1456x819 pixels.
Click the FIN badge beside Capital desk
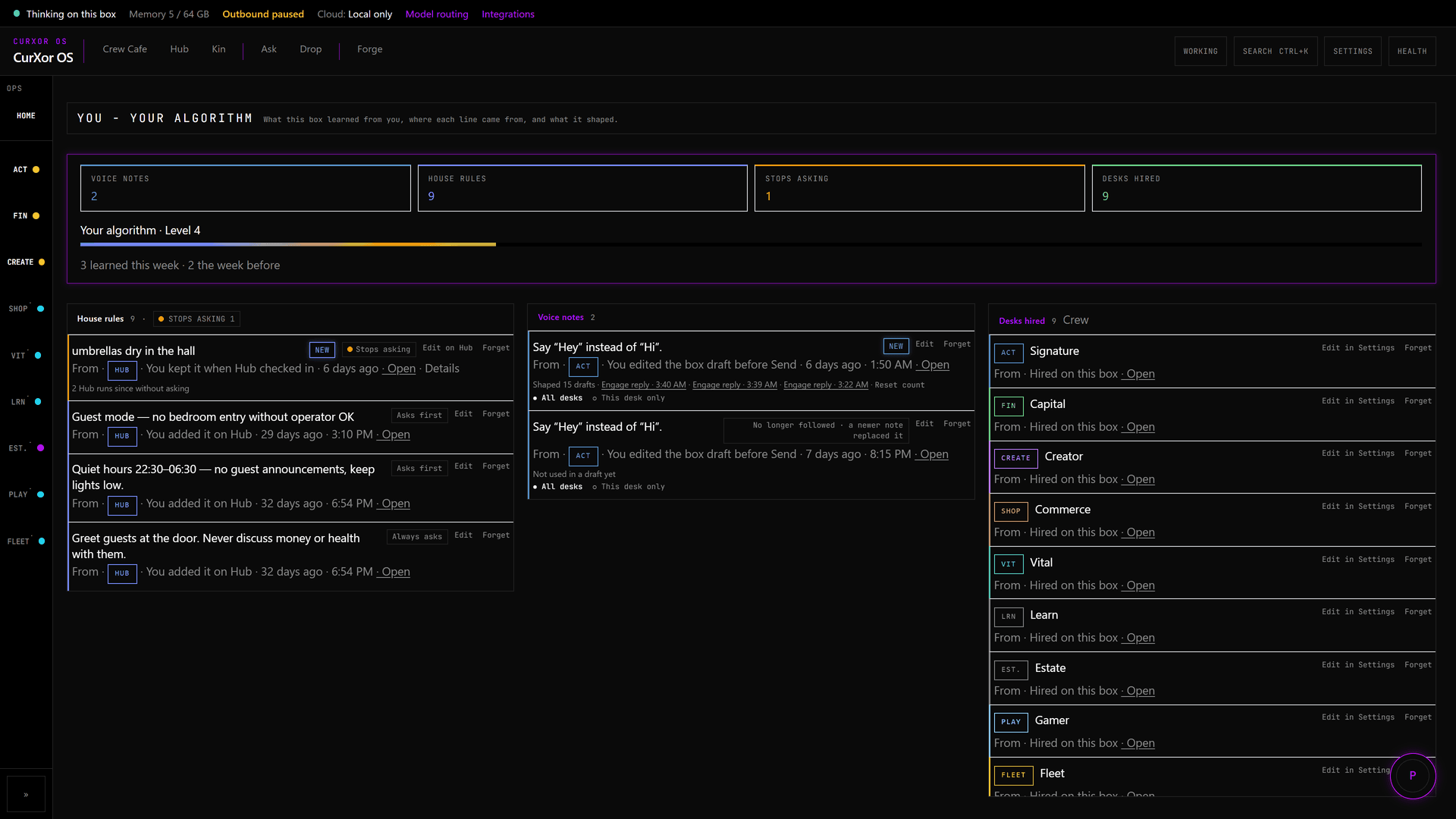(1008, 406)
